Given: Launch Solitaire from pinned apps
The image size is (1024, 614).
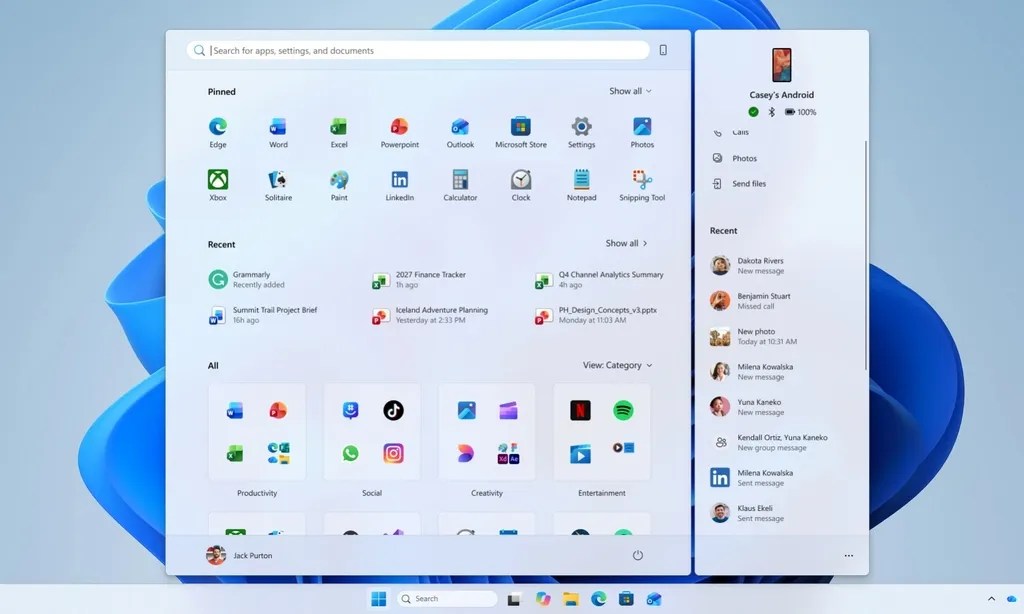Looking at the screenshot, I should tap(278, 186).
